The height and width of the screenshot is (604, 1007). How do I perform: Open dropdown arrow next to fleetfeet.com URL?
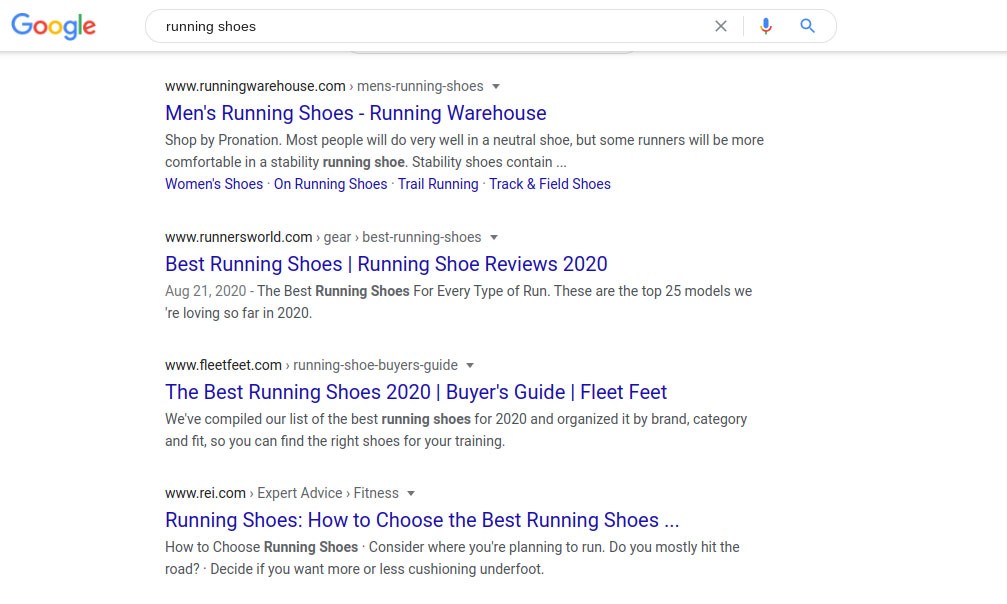coord(470,365)
